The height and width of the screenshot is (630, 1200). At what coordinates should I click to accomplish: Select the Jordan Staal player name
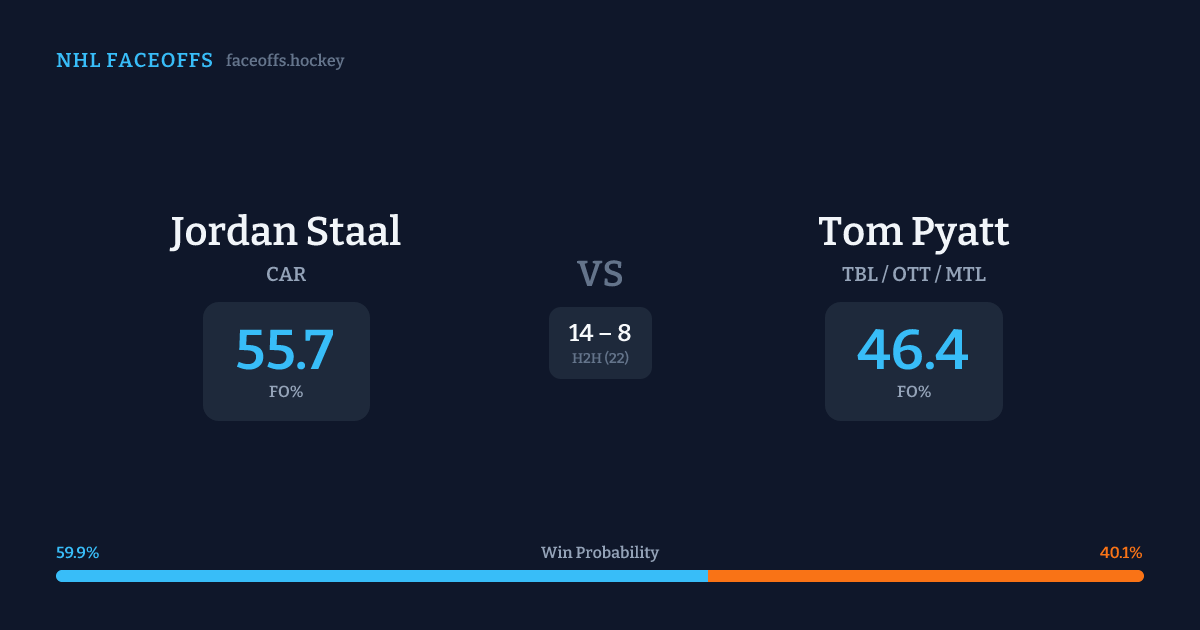pyautogui.click(x=285, y=232)
